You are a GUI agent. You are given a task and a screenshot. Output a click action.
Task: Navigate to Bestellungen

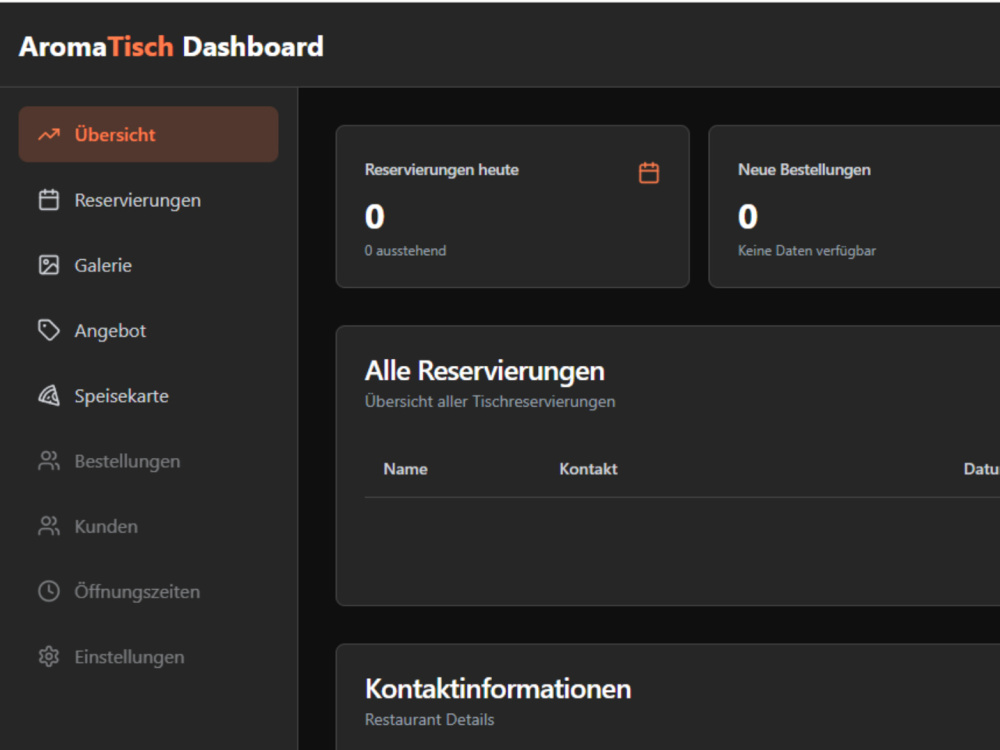[x=148, y=460]
